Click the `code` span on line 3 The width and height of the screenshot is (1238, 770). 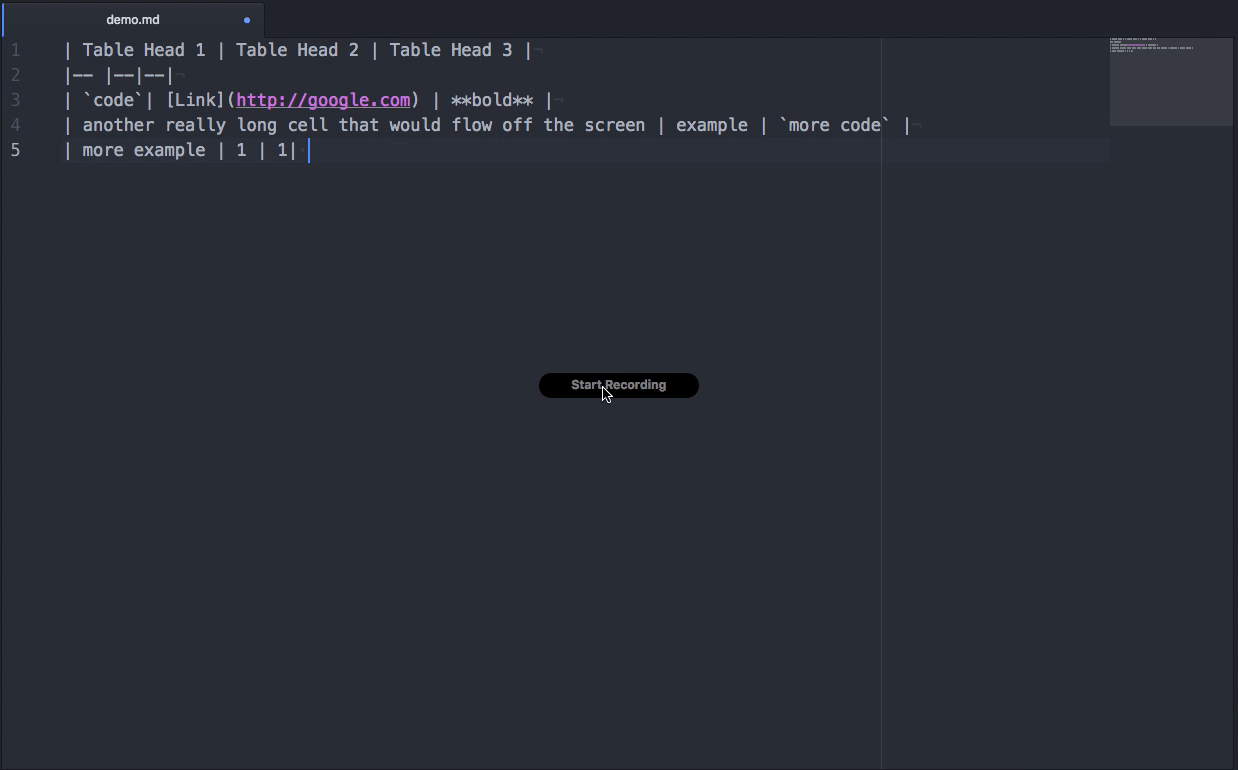(113, 99)
